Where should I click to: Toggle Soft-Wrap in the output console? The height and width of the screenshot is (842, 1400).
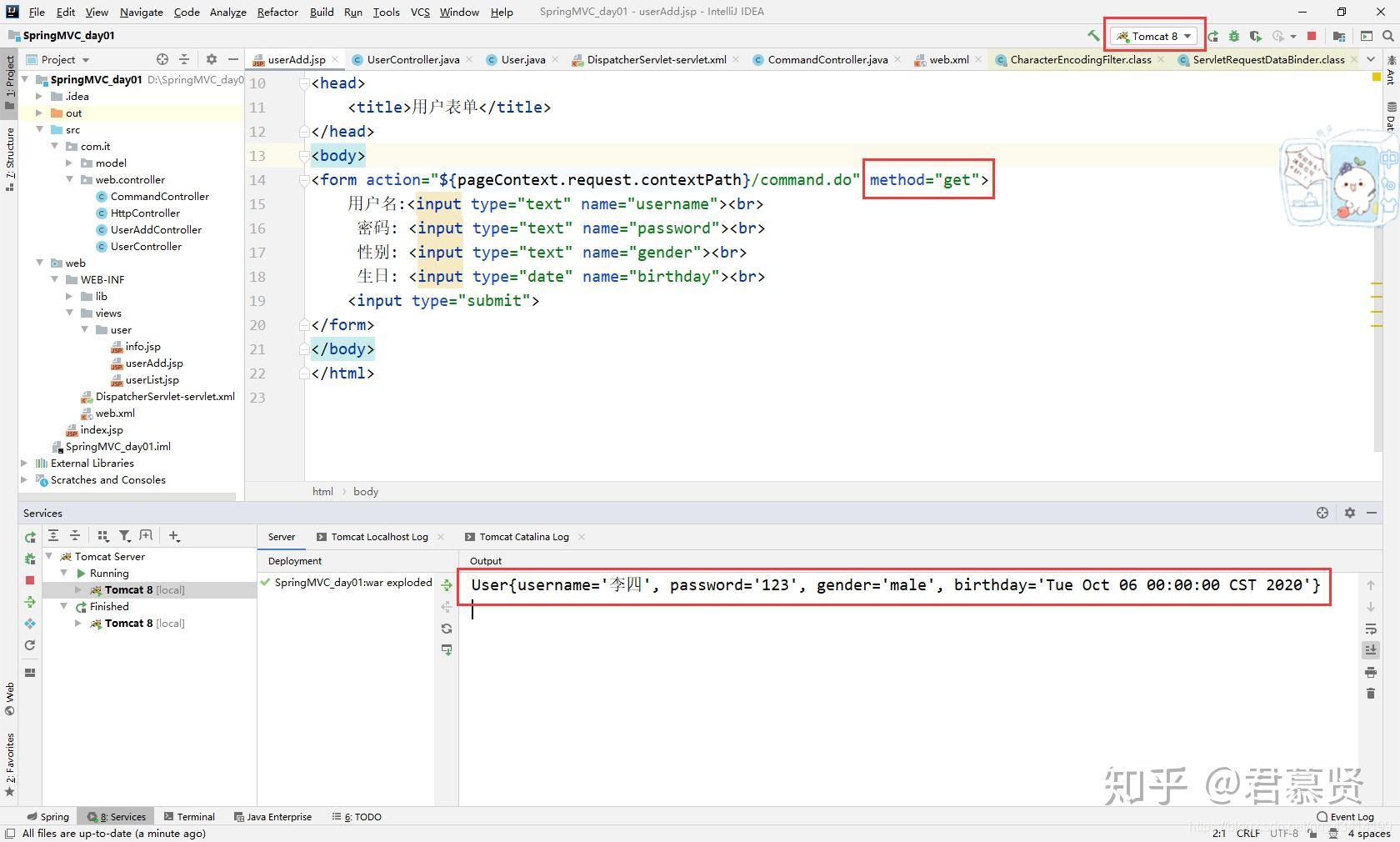coord(1371,629)
